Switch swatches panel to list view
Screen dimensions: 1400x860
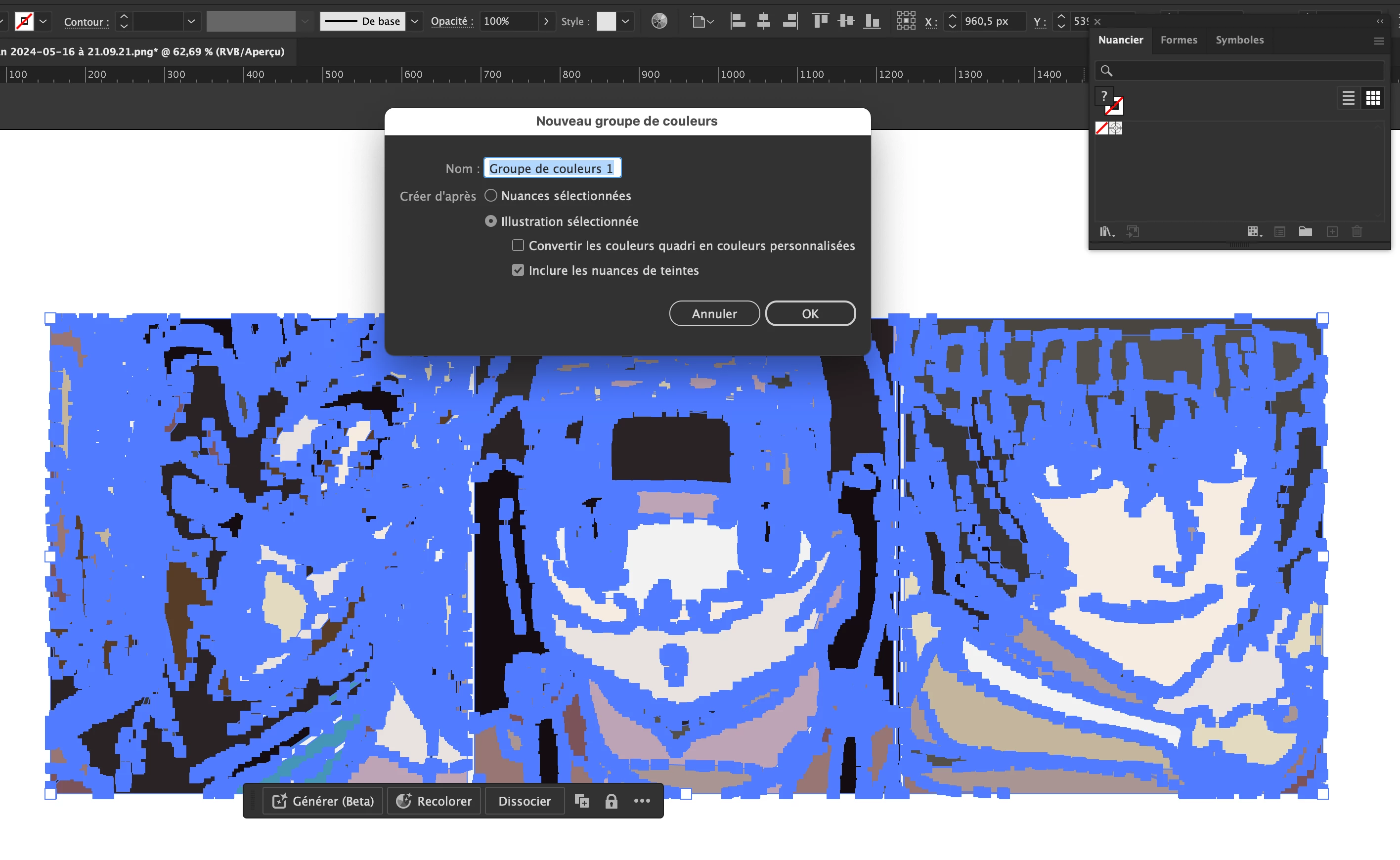(x=1348, y=98)
